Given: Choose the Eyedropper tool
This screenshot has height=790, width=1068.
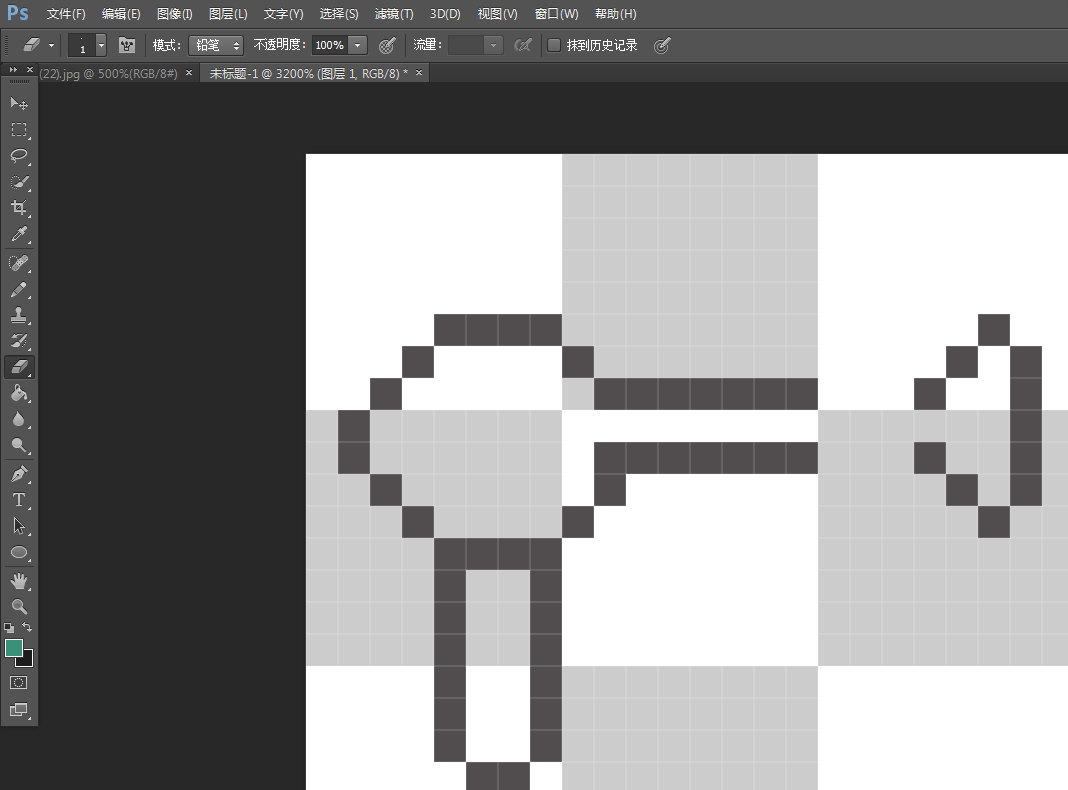Looking at the screenshot, I should tap(19, 234).
